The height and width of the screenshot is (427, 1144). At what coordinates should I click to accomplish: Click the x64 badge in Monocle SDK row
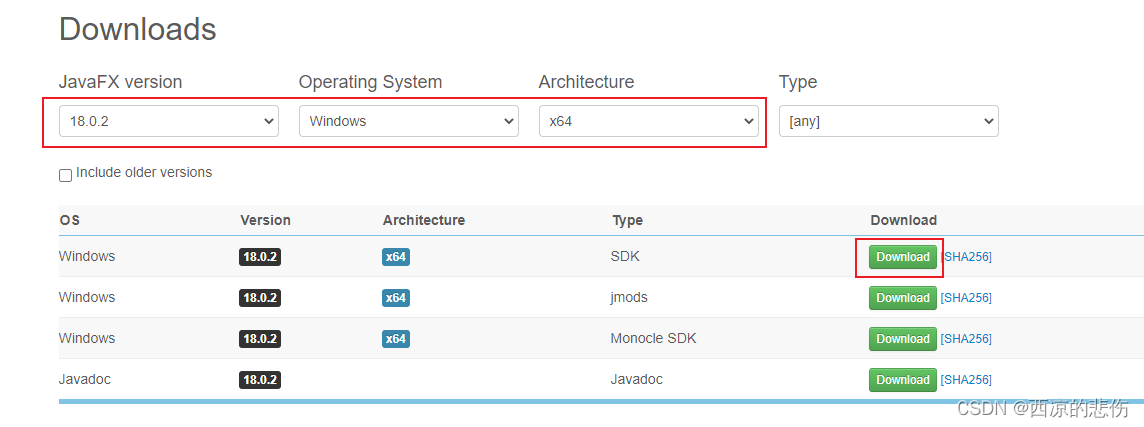[395, 339]
